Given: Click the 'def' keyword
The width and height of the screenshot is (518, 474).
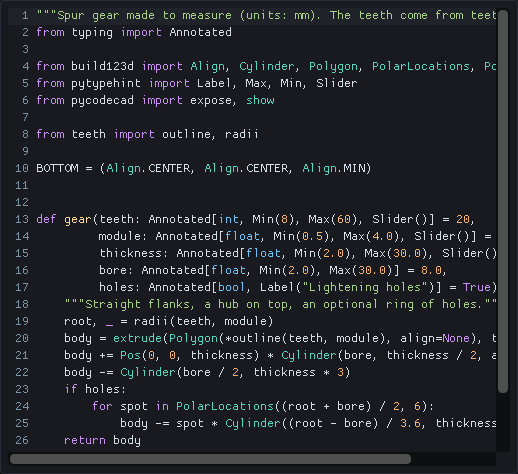Looking at the screenshot, I should point(46,219).
